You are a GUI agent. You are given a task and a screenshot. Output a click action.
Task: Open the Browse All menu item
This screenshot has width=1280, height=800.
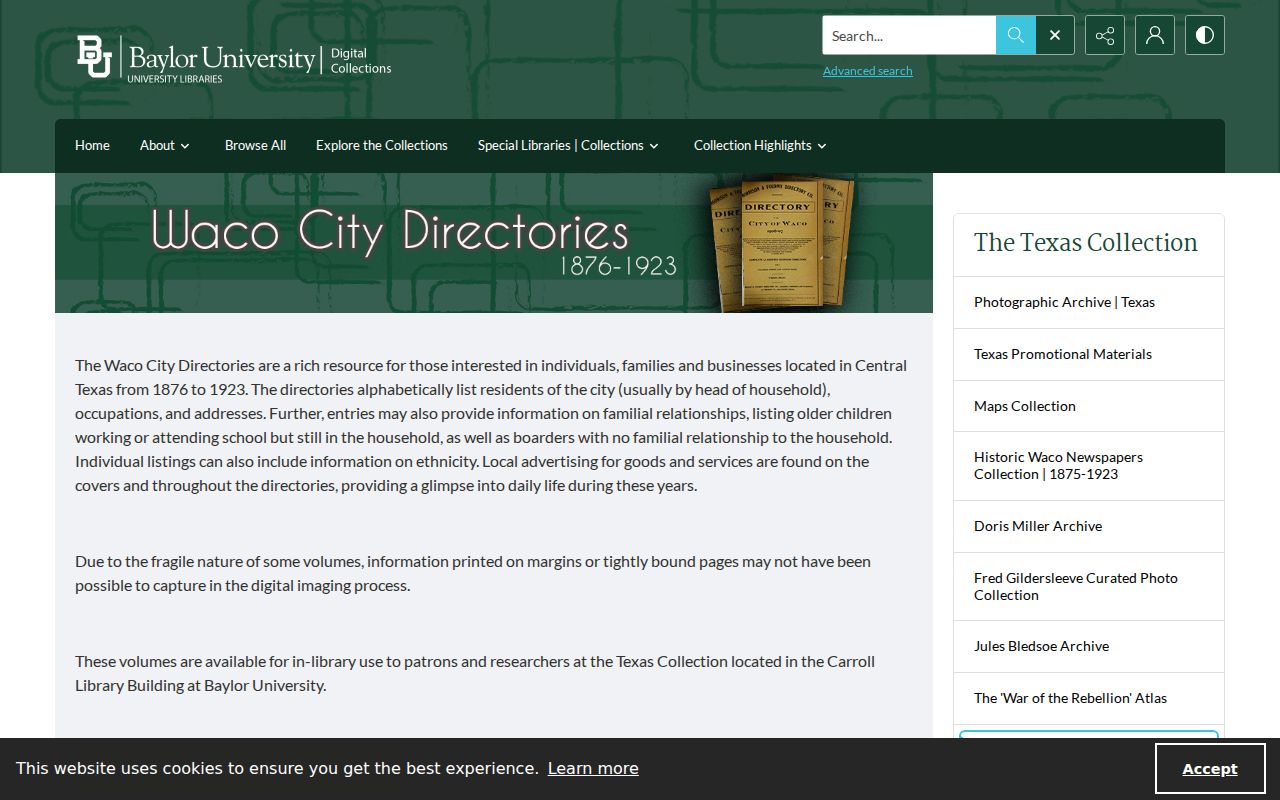tap(255, 145)
